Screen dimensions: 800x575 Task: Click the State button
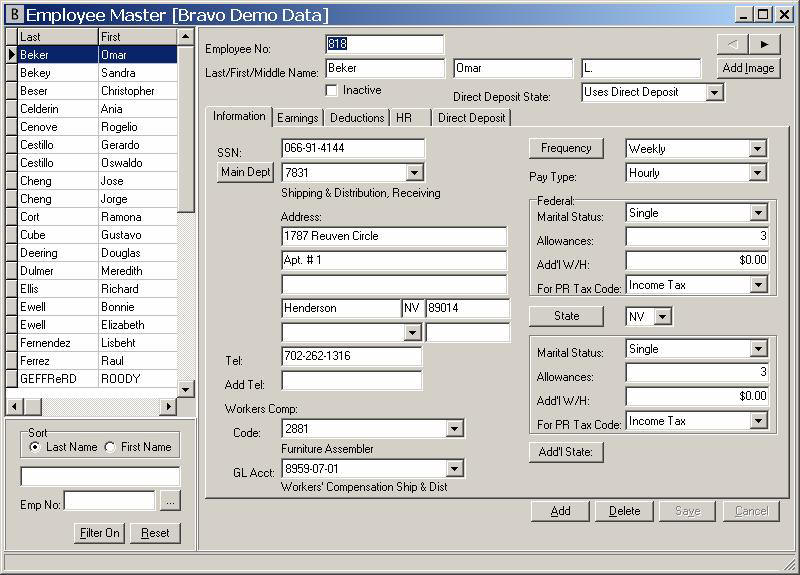tap(566, 316)
